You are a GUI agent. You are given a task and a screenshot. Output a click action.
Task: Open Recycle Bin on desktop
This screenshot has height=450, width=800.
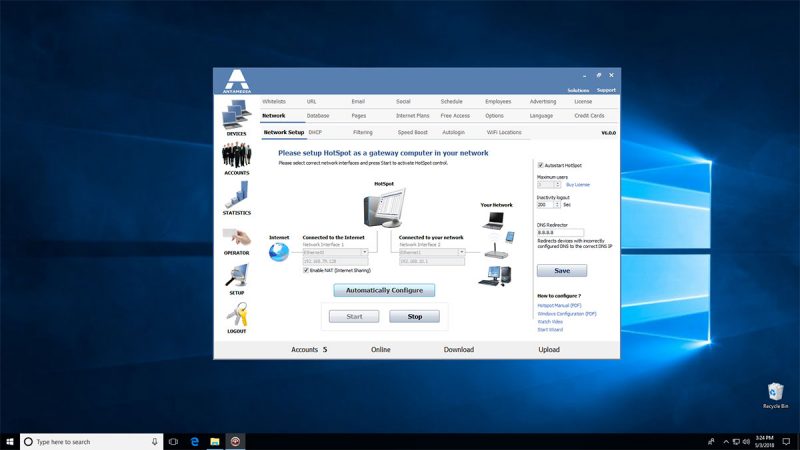click(x=775, y=390)
